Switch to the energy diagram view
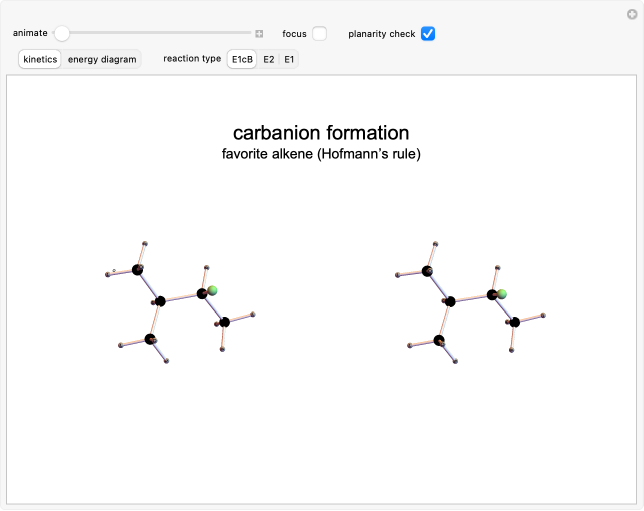644x511 pixels. pos(102,59)
